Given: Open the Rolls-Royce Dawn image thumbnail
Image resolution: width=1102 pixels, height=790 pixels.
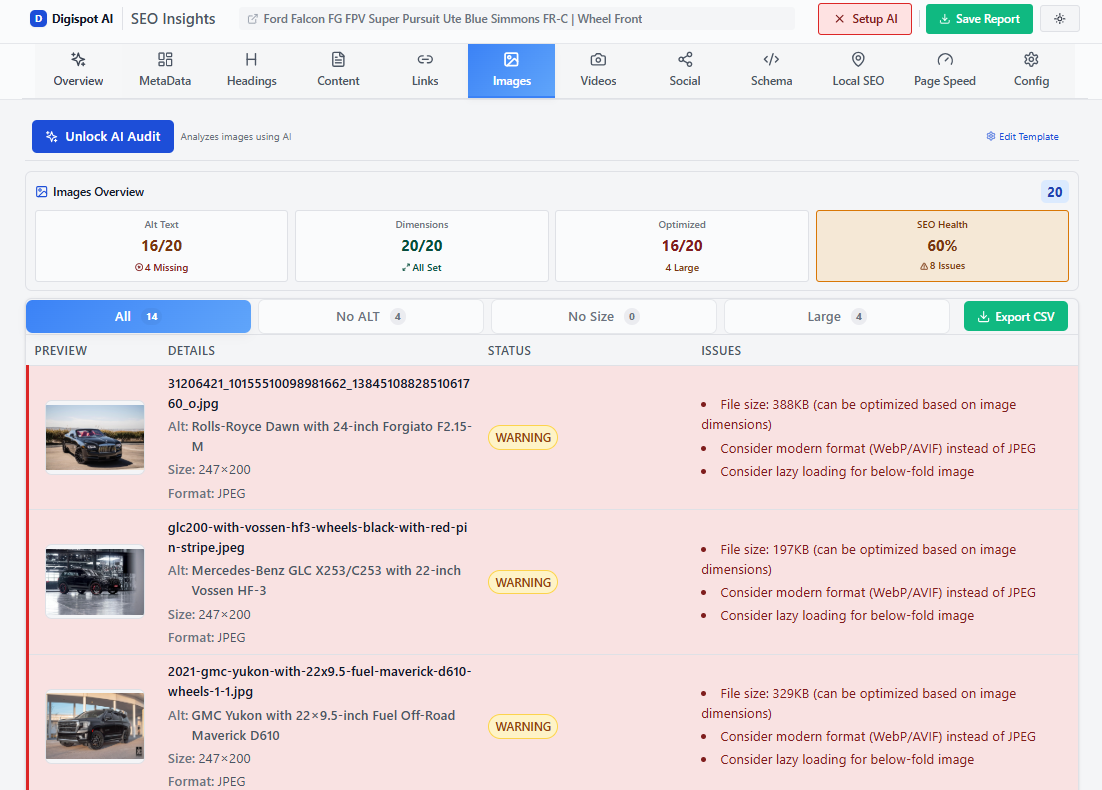Looking at the screenshot, I should [94, 437].
